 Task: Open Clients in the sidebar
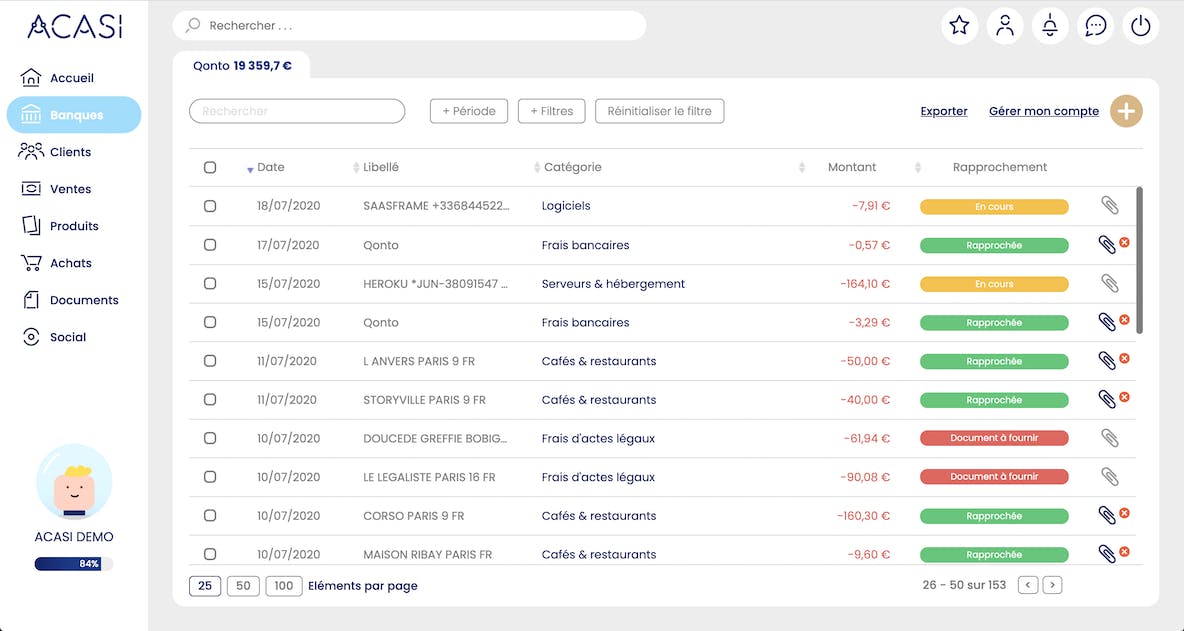coord(70,152)
